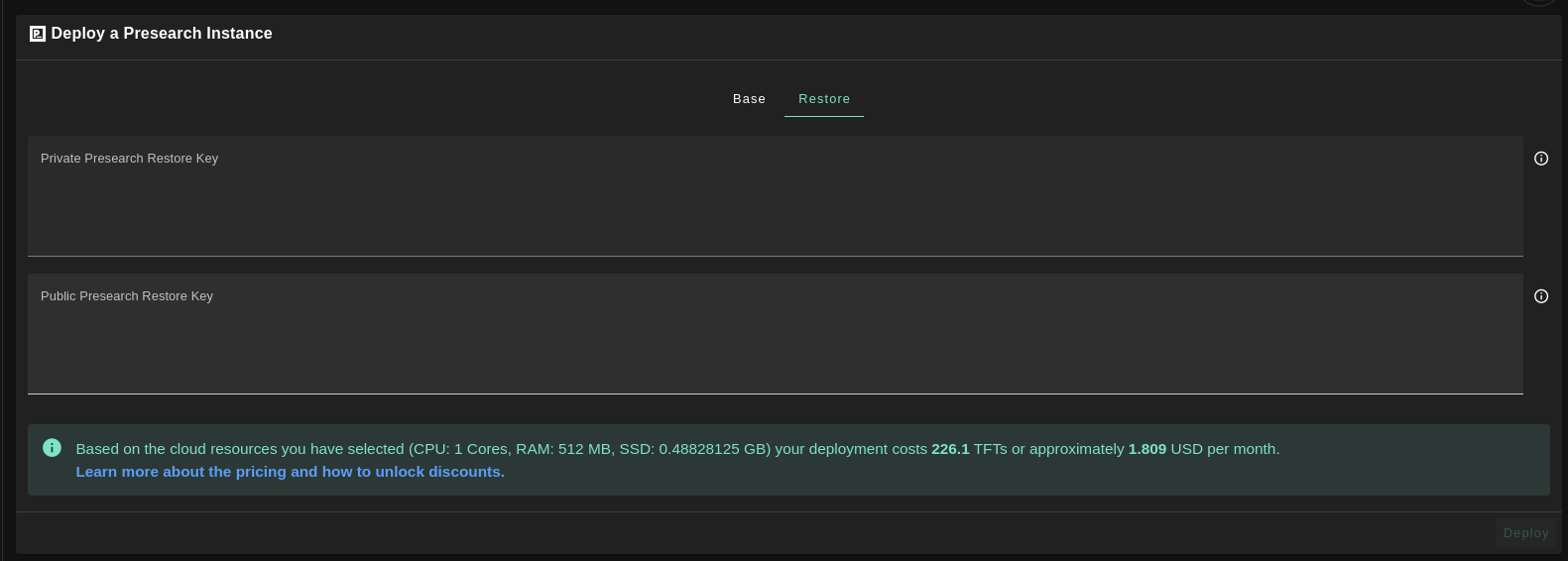Click info icon beside Public Restore Key
1568x561 pixels.
(x=1541, y=296)
